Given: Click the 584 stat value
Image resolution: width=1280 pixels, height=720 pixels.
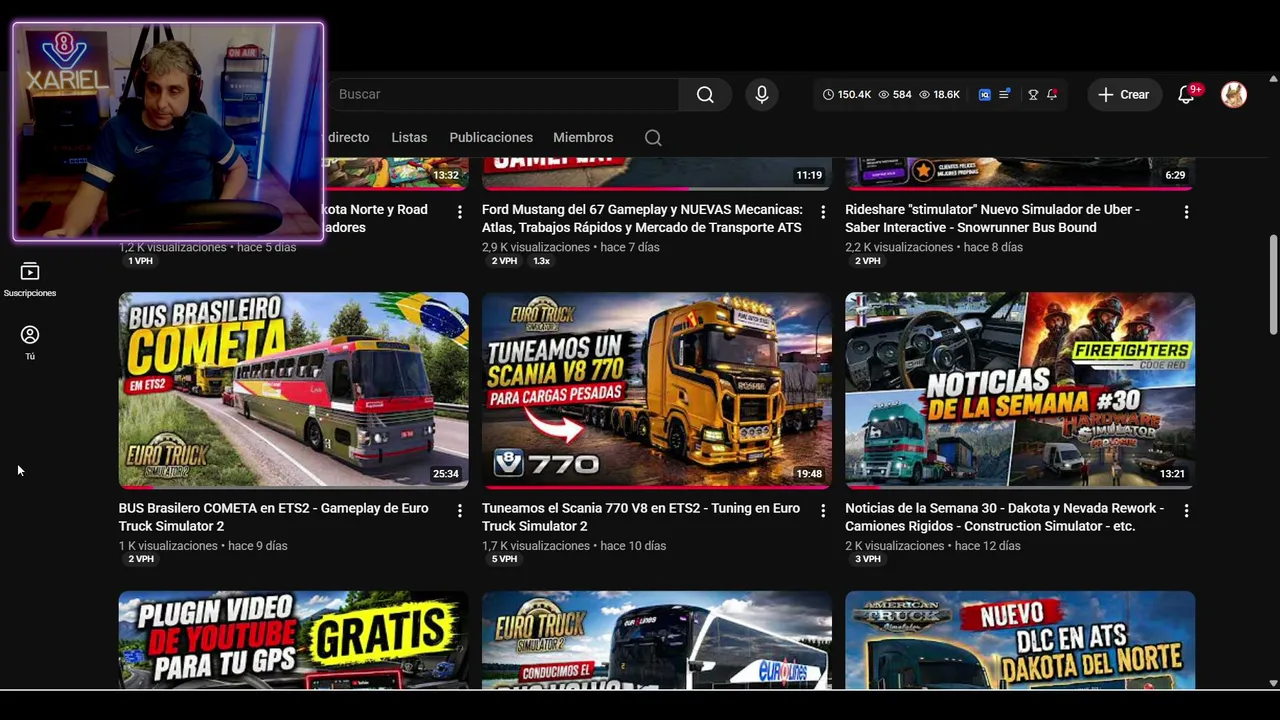Looking at the screenshot, I should [x=902, y=95].
